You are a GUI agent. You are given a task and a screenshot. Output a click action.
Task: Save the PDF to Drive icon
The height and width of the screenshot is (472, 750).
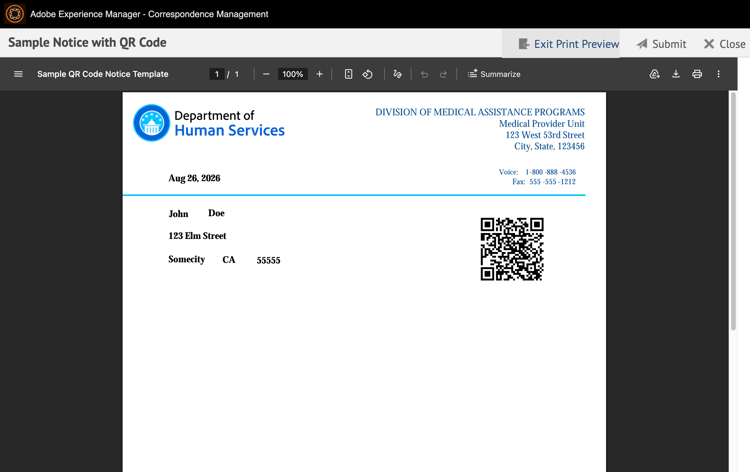click(x=654, y=74)
